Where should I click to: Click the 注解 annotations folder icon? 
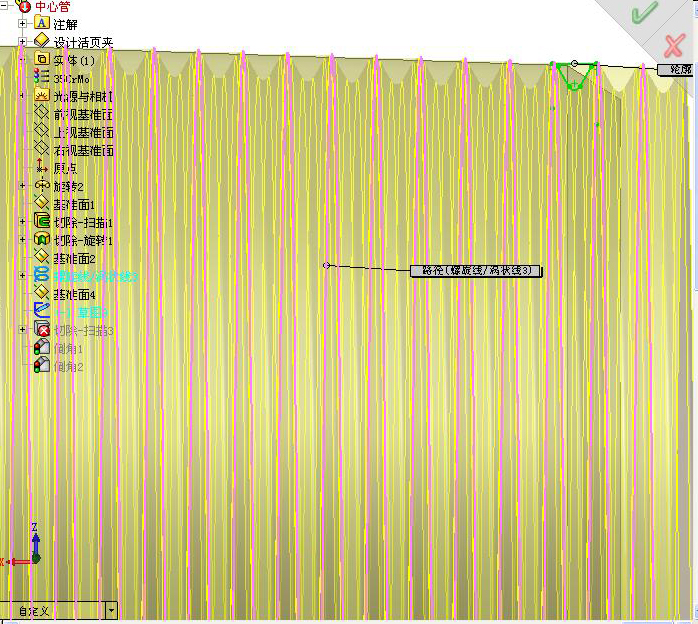(x=41, y=23)
